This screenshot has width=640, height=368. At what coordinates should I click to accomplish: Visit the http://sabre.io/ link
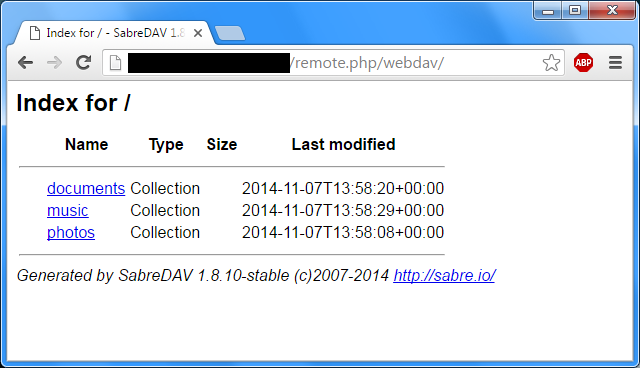[444, 276]
